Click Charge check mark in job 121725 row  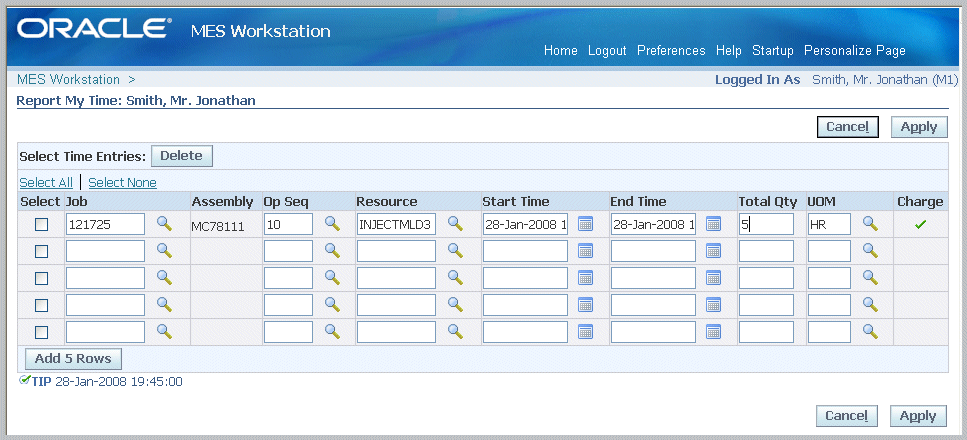[x=921, y=225]
